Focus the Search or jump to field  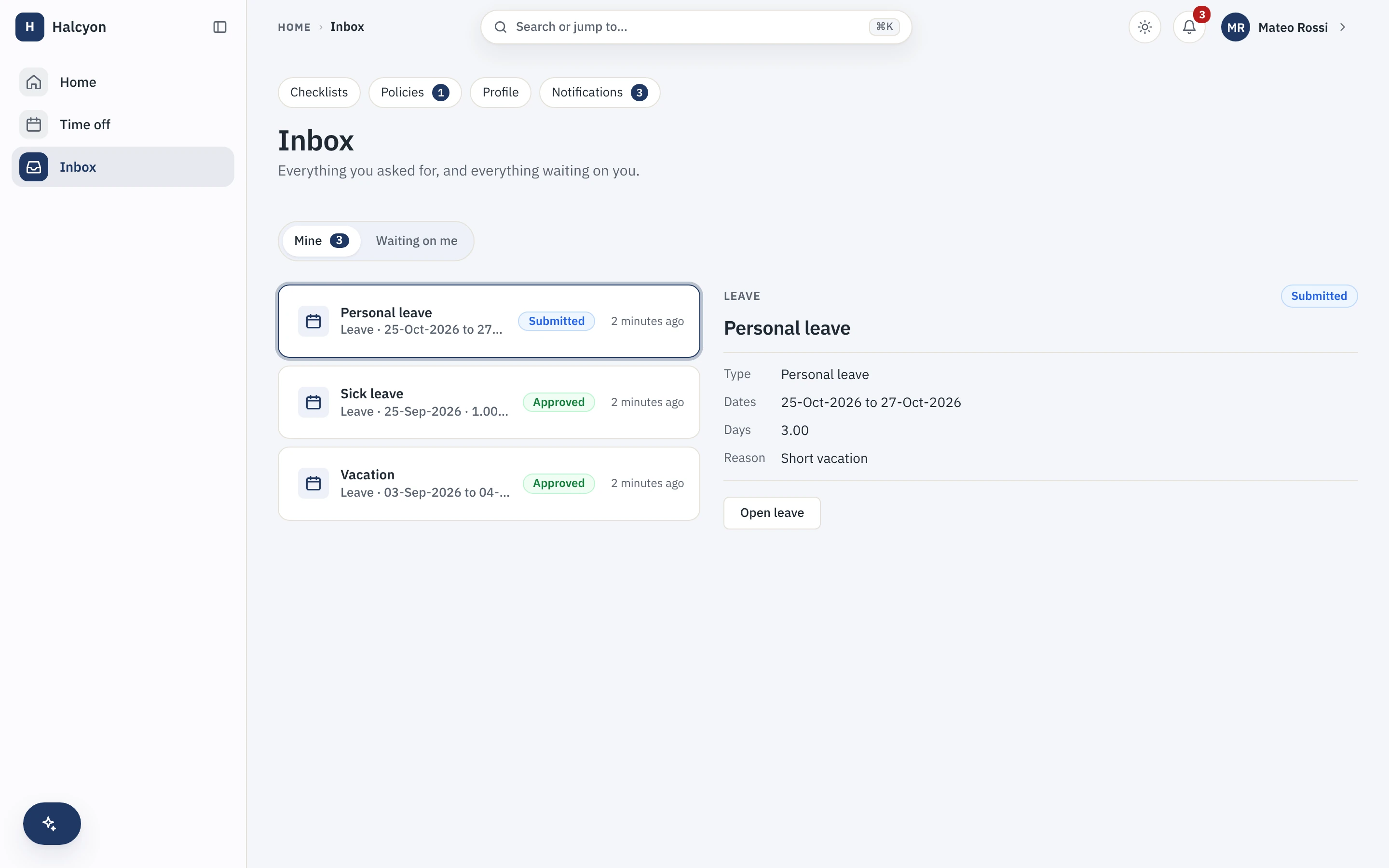pos(696,27)
